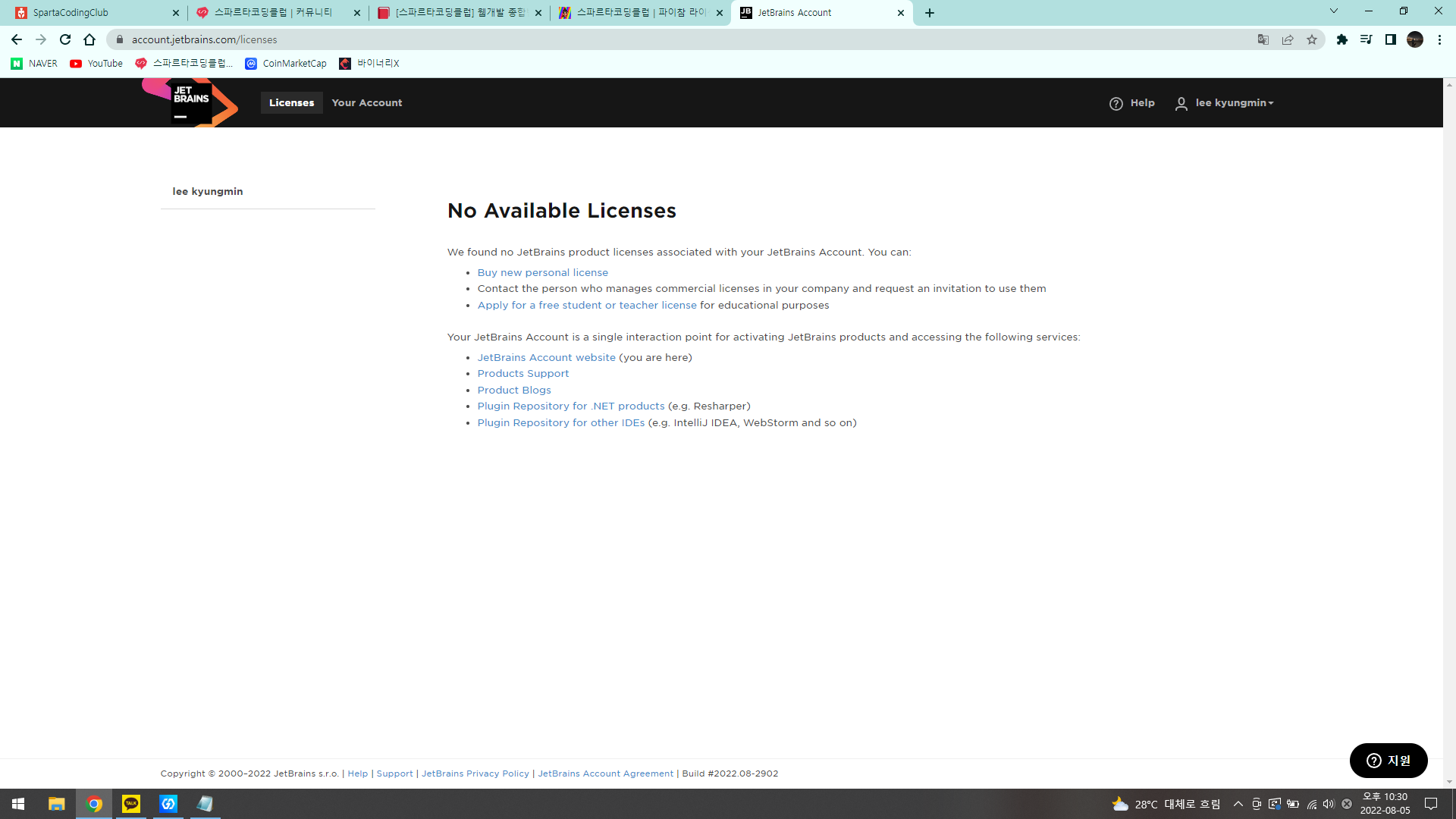This screenshot has height=819, width=1456.
Task: Open the tab search dropdown chevron
Action: click(x=1334, y=11)
